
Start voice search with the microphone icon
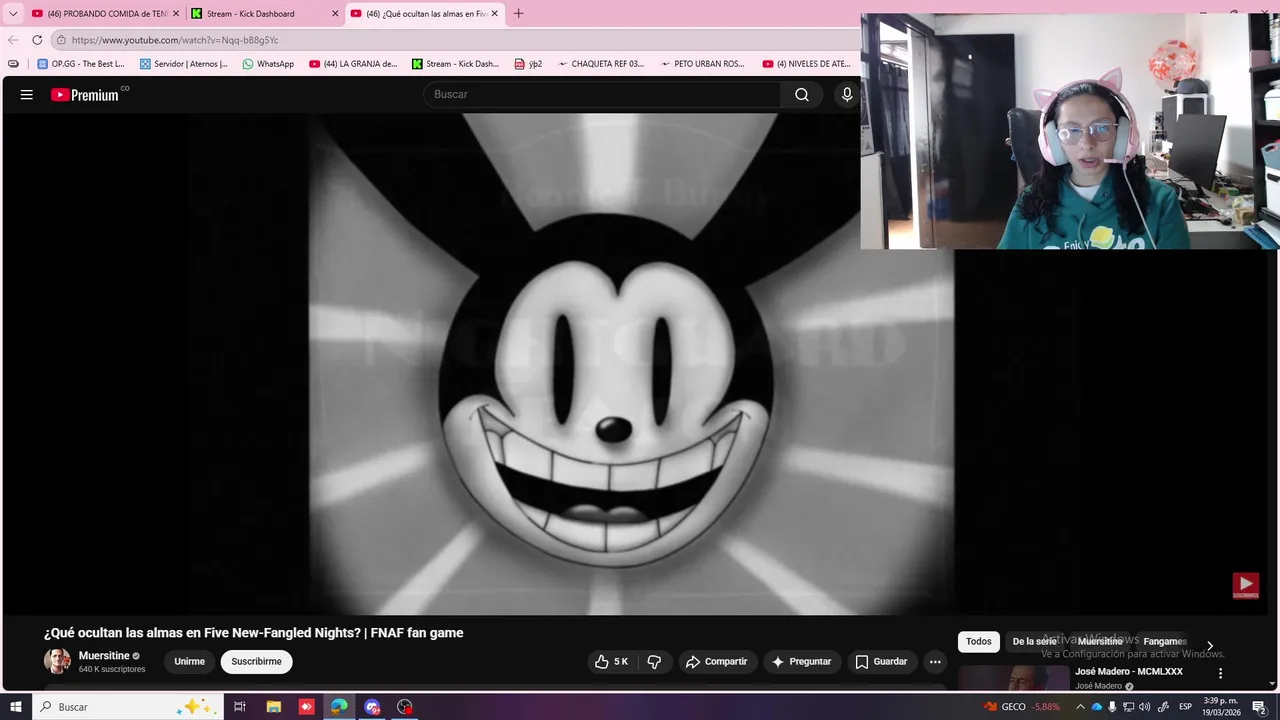click(847, 95)
